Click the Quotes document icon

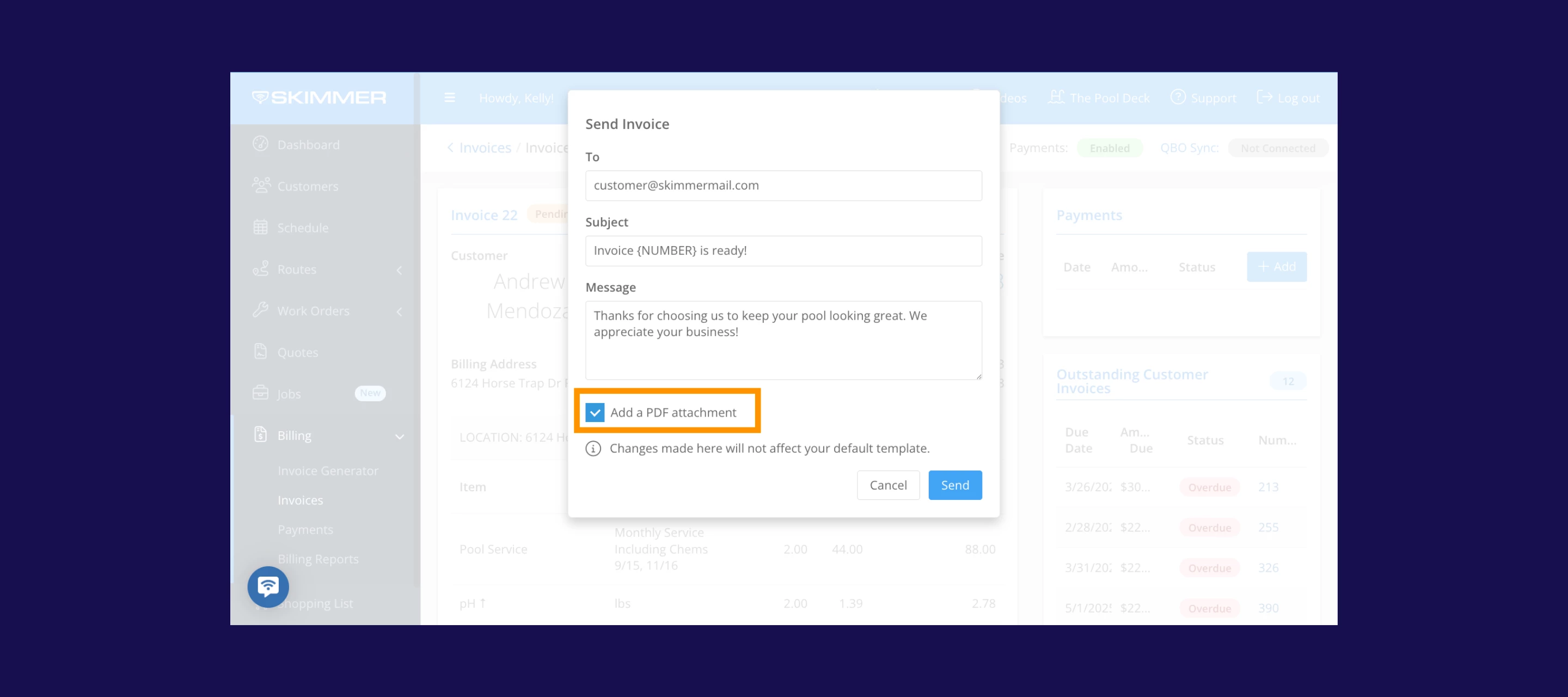click(260, 351)
